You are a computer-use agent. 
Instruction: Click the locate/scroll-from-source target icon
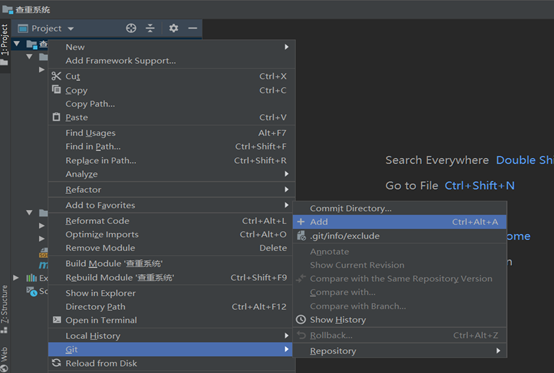tap(131, 28)
